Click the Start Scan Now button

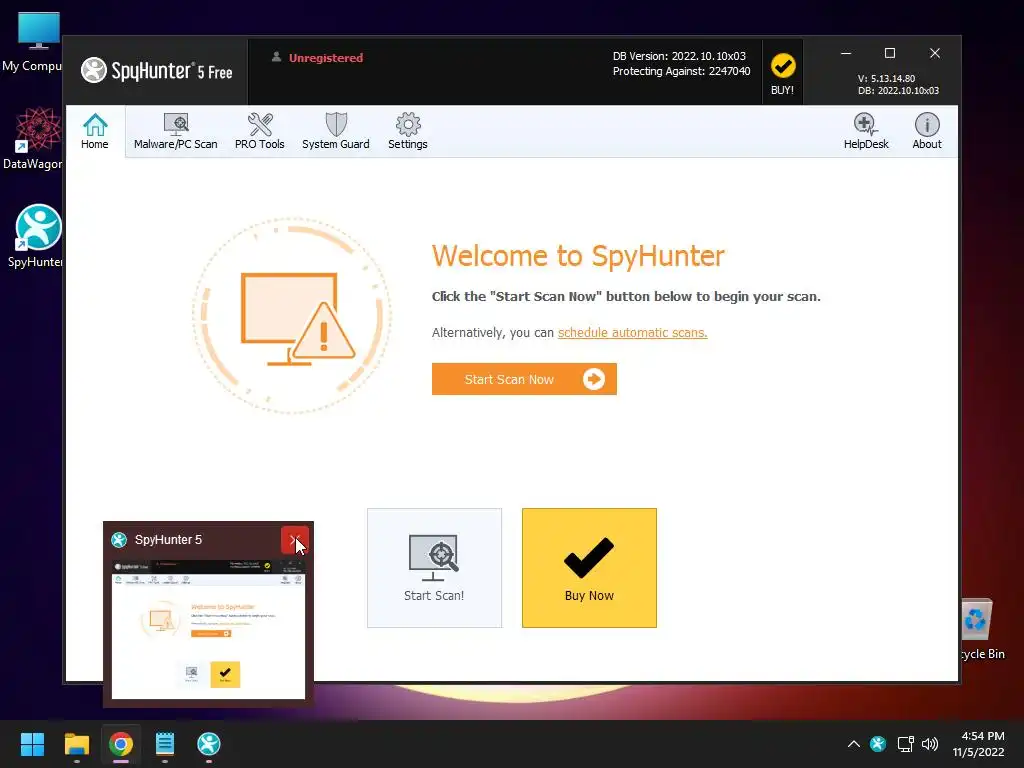[524, 379]
